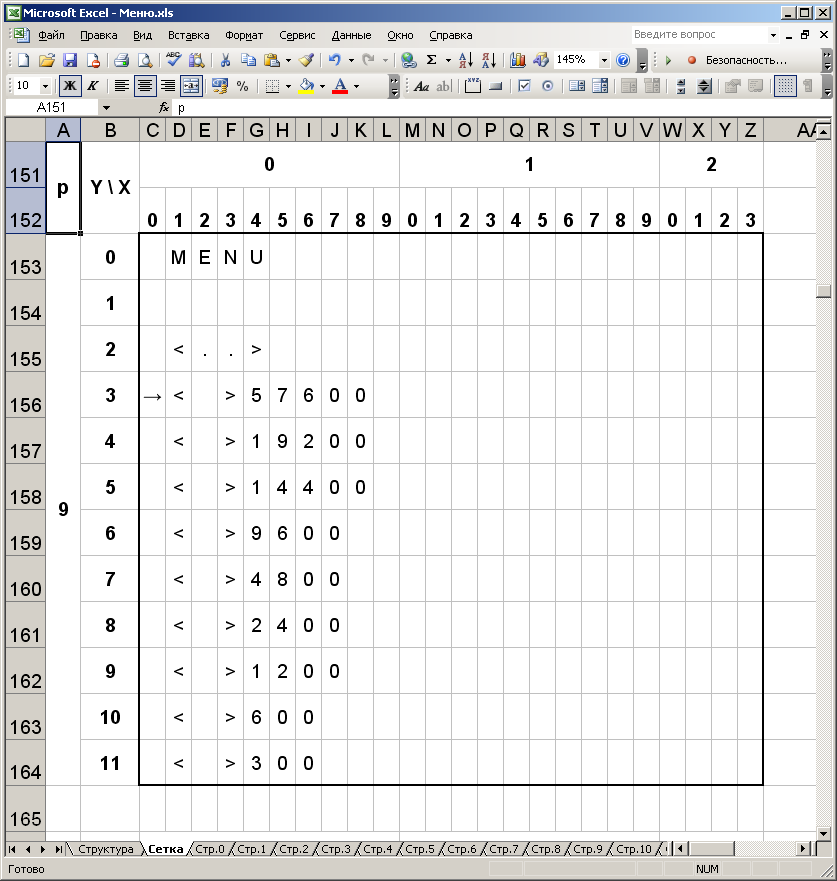
Task: Activate the Format Painter brush
Action: tap(306, 60)
